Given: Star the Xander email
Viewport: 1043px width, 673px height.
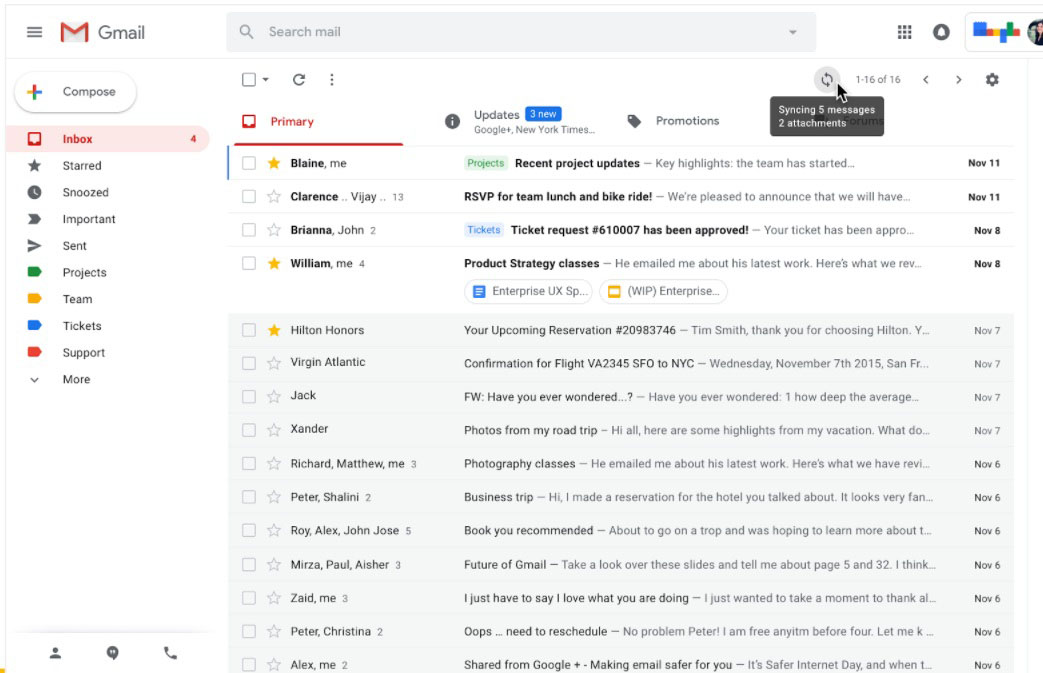Looking at the screenshot, I should [x=273, y=430].
